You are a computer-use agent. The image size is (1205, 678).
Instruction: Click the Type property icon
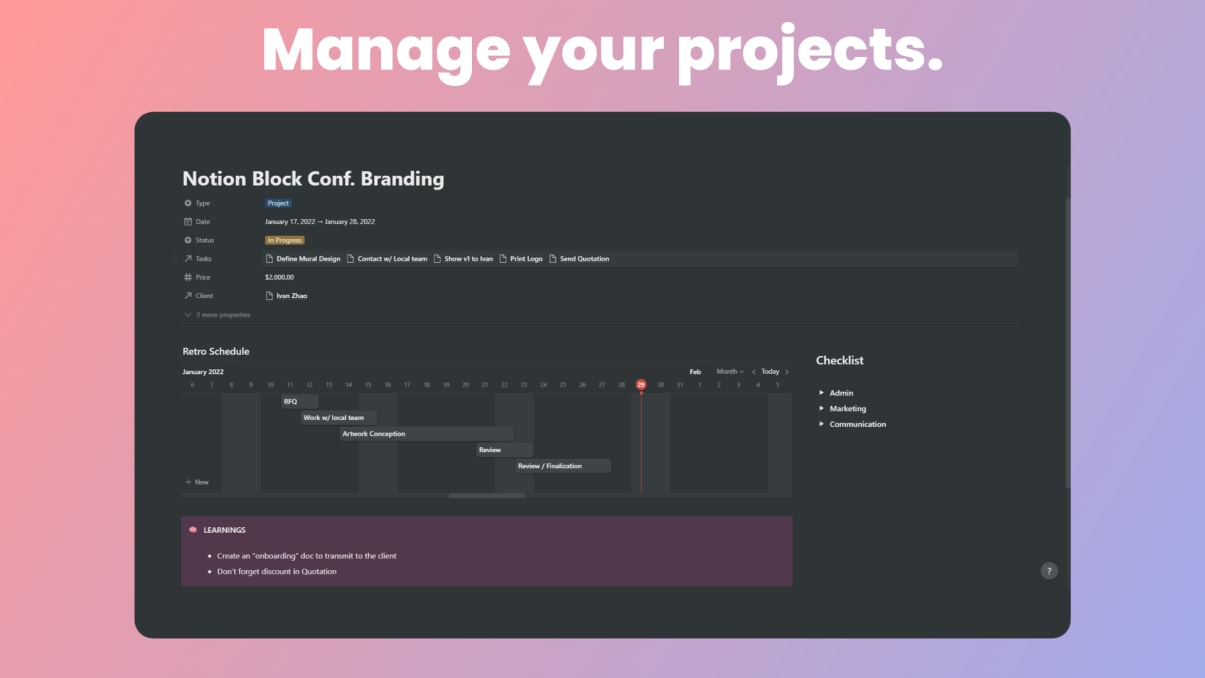click(187, 203)
